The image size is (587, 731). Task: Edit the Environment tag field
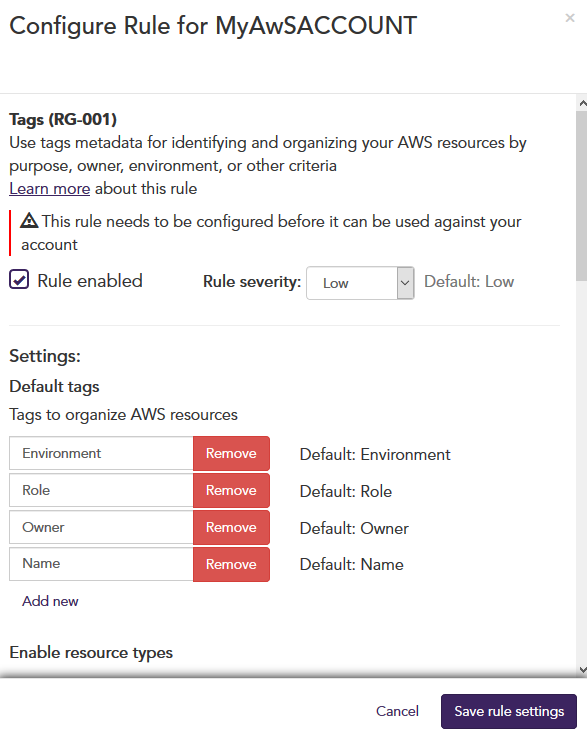coord(101,453)
